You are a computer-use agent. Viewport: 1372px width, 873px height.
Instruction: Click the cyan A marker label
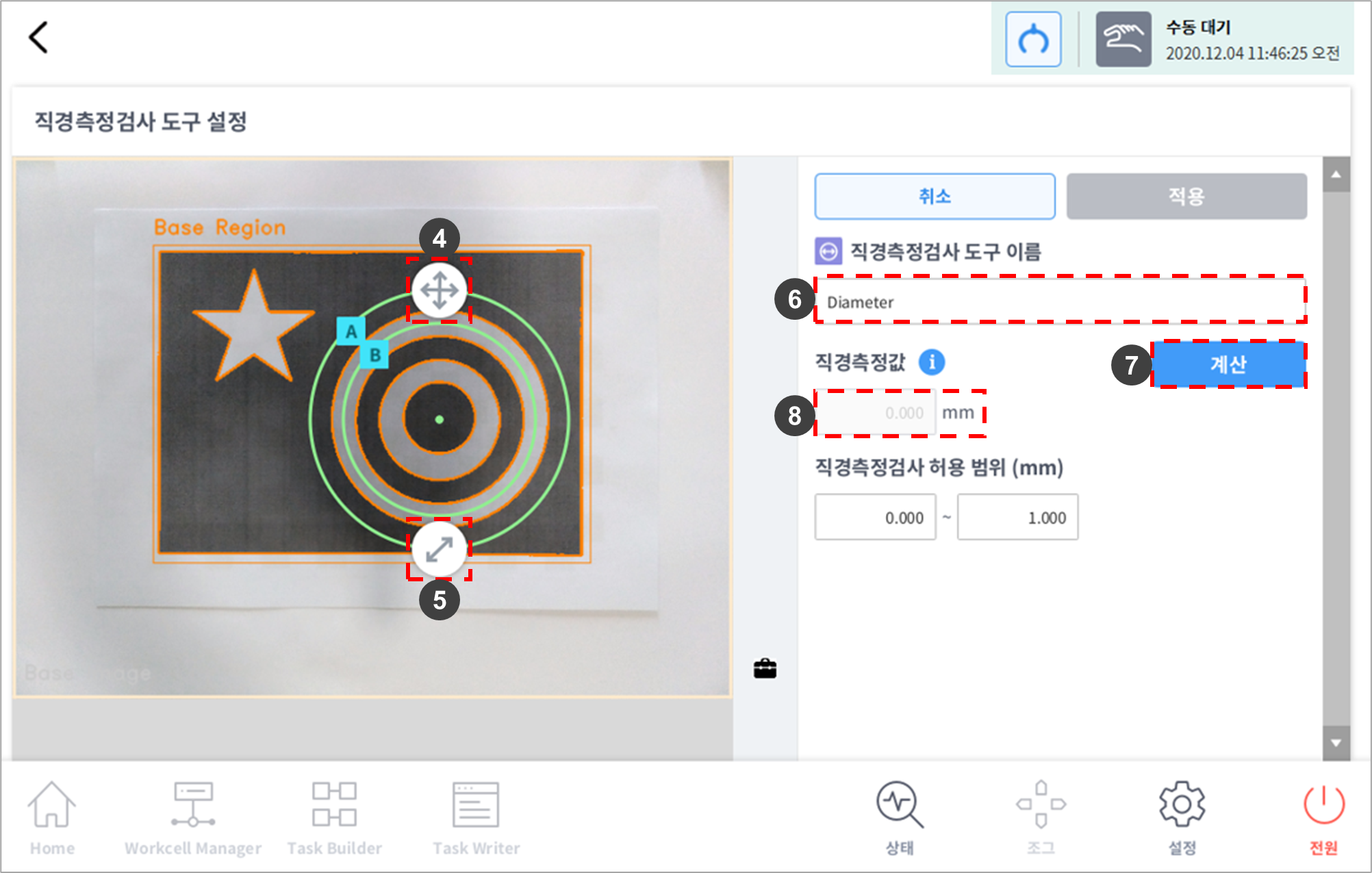click(351, 331)
